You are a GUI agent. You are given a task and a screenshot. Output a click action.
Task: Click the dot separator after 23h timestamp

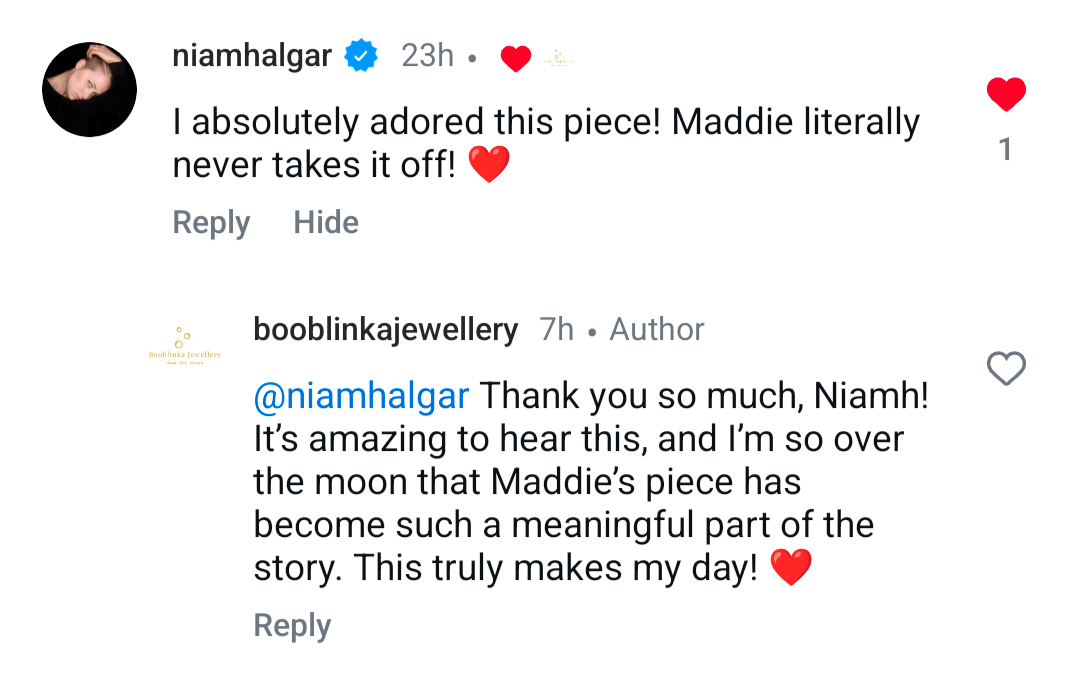474,57
